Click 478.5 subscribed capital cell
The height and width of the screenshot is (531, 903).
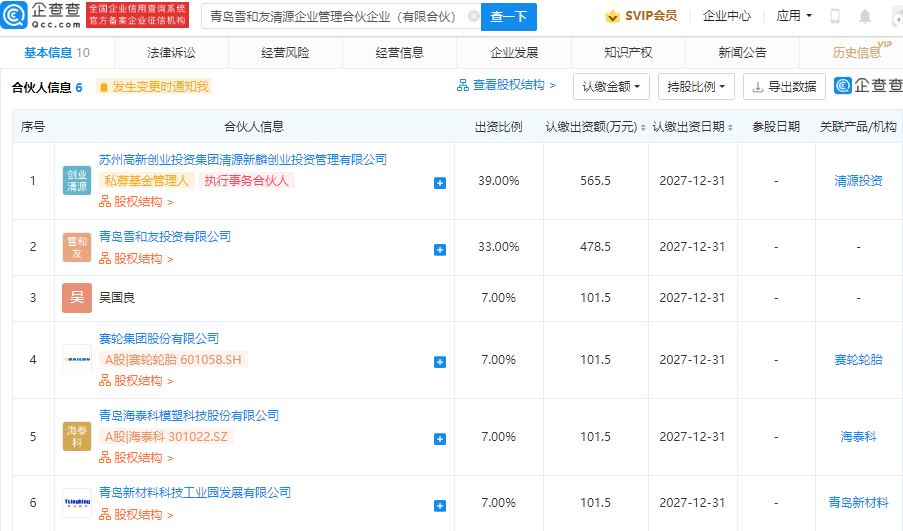[595, 247]
